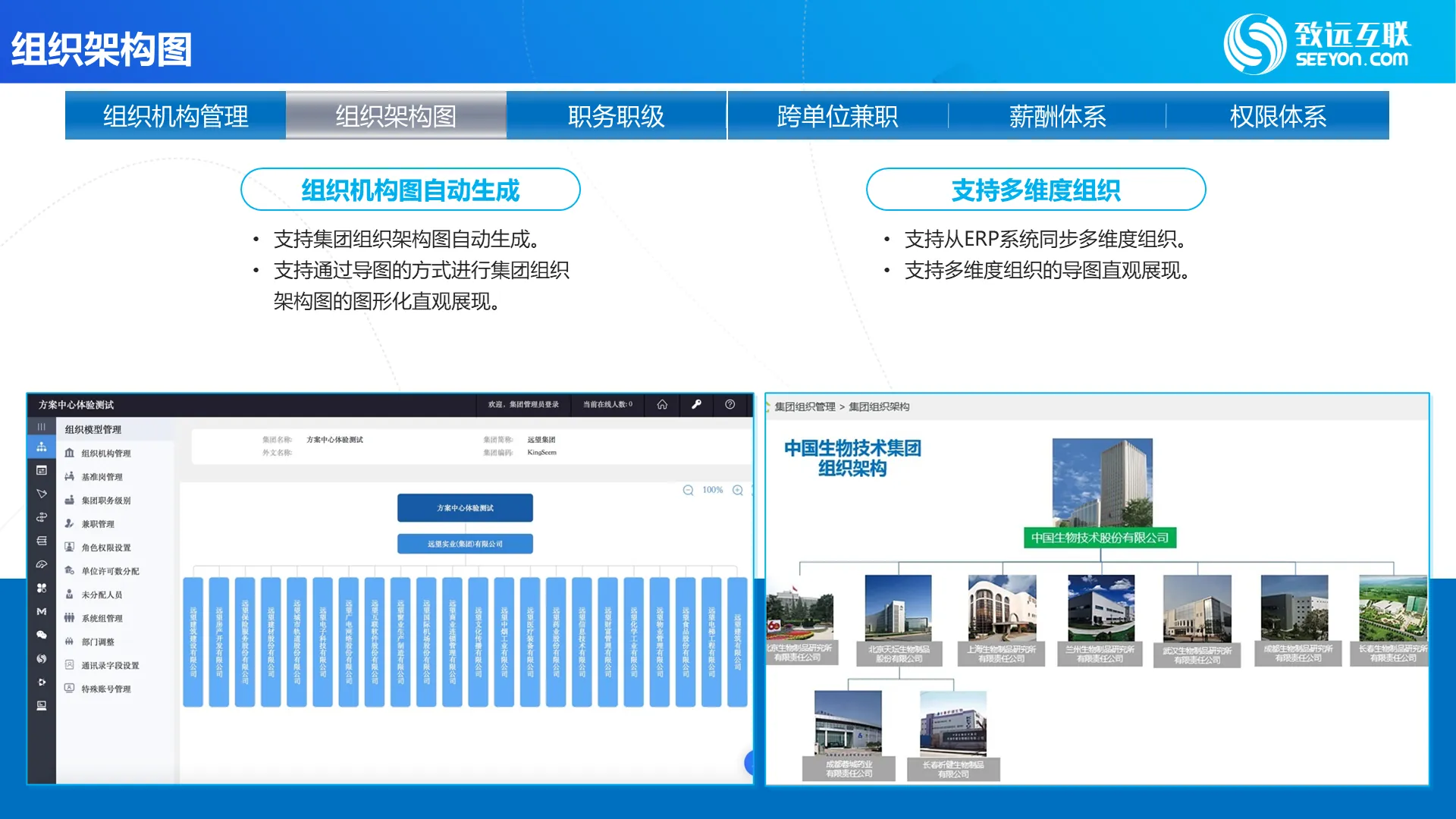The height and width of the screenshot is (819, 1456).
Task: Click the person icon beside 兼职管理
Action: [70, 523]
